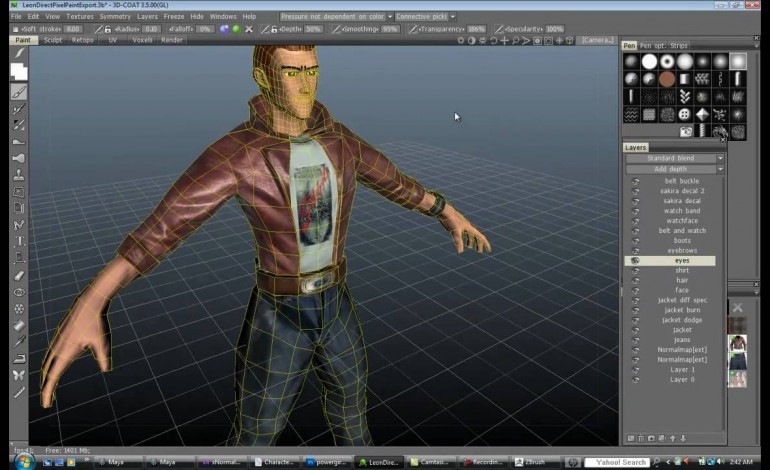770x470 pixels.
Task: Choose the ring-shaped brush alpha
Action: 667,62
